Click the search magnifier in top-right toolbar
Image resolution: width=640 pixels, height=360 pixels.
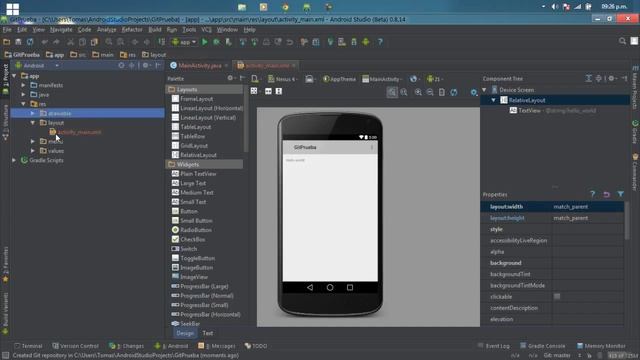pos(622,41)
